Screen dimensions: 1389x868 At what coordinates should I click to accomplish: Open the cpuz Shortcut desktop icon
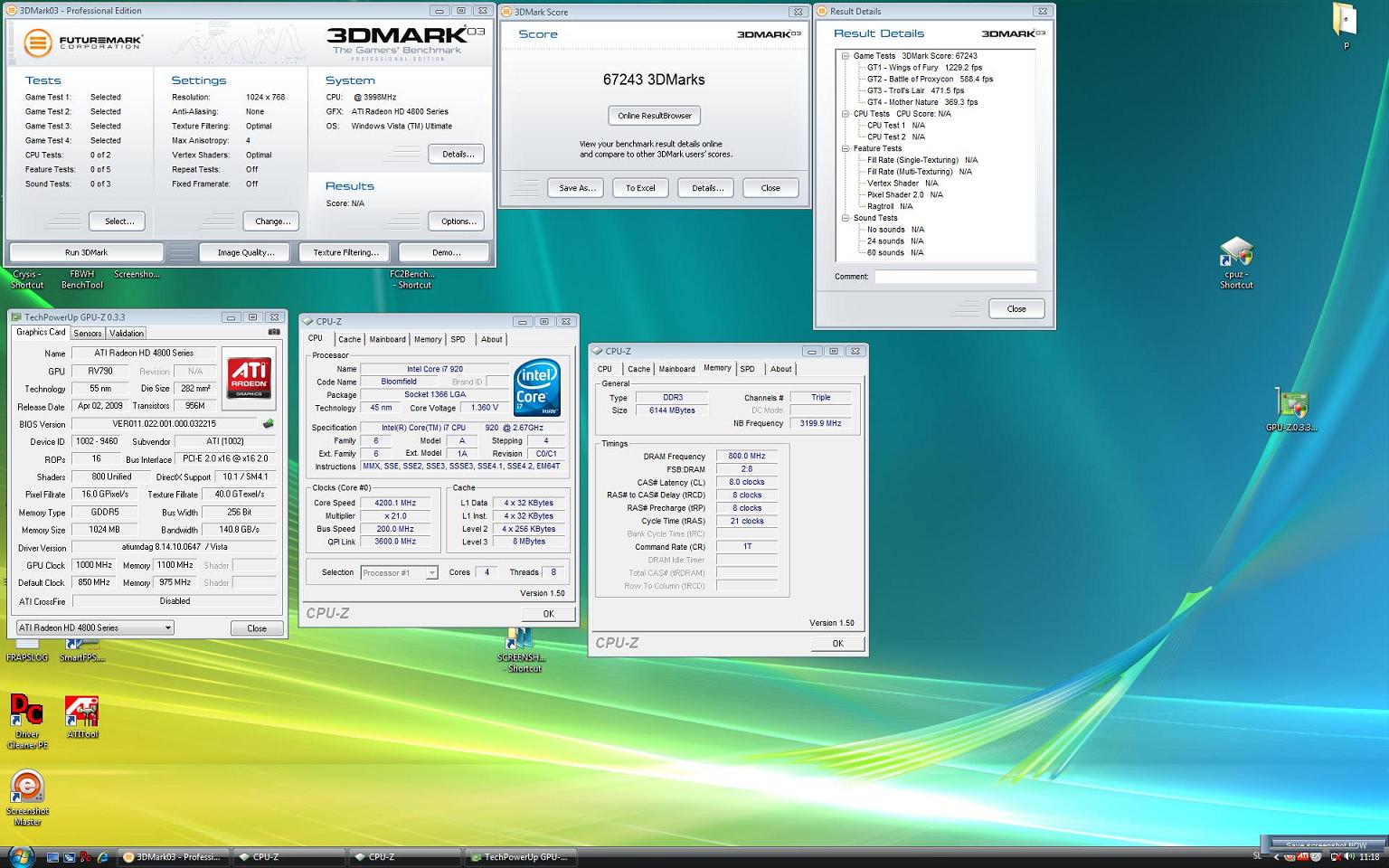[x=1235, y=263]
